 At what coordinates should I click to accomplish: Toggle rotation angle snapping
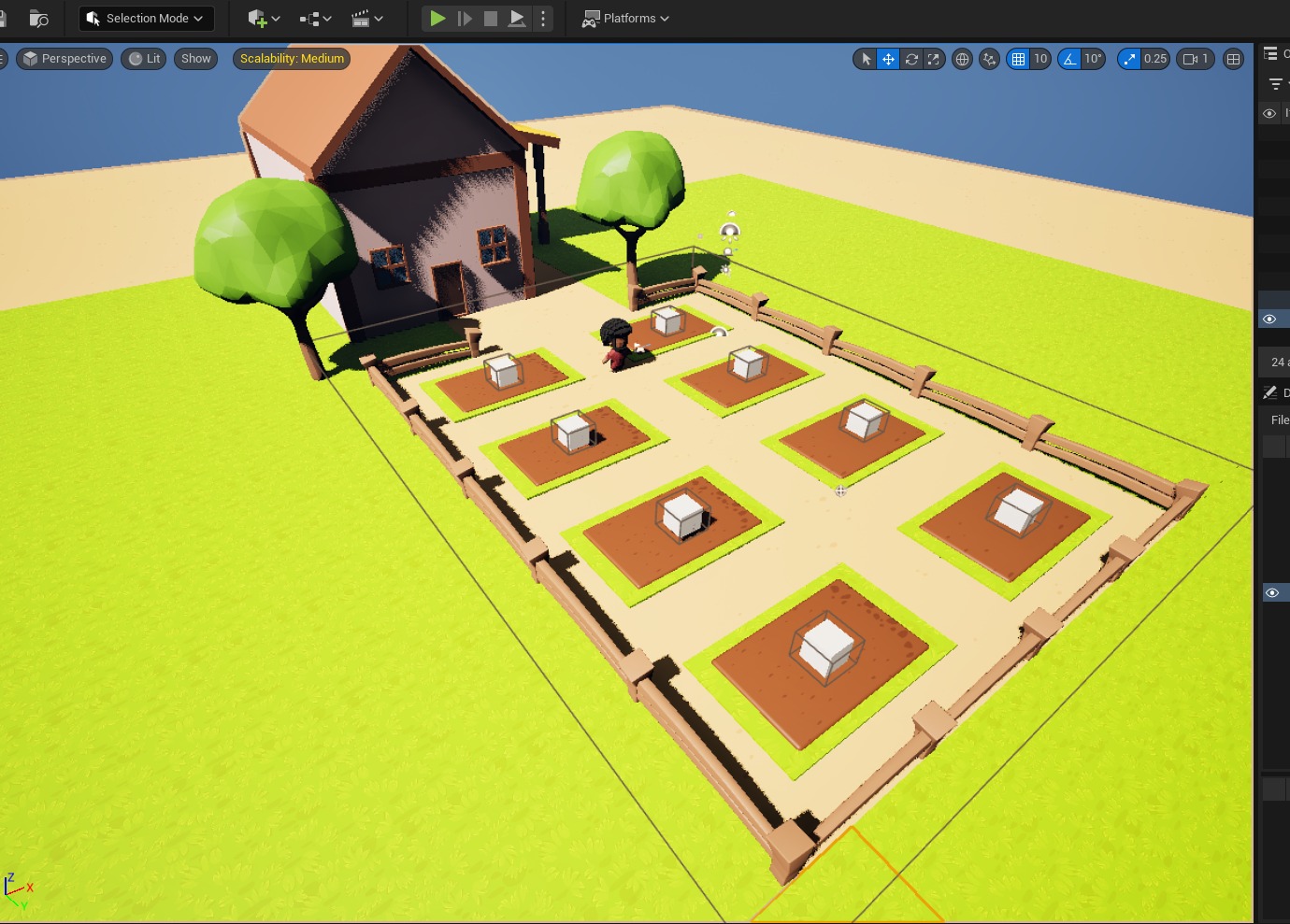pos(1068,59)
